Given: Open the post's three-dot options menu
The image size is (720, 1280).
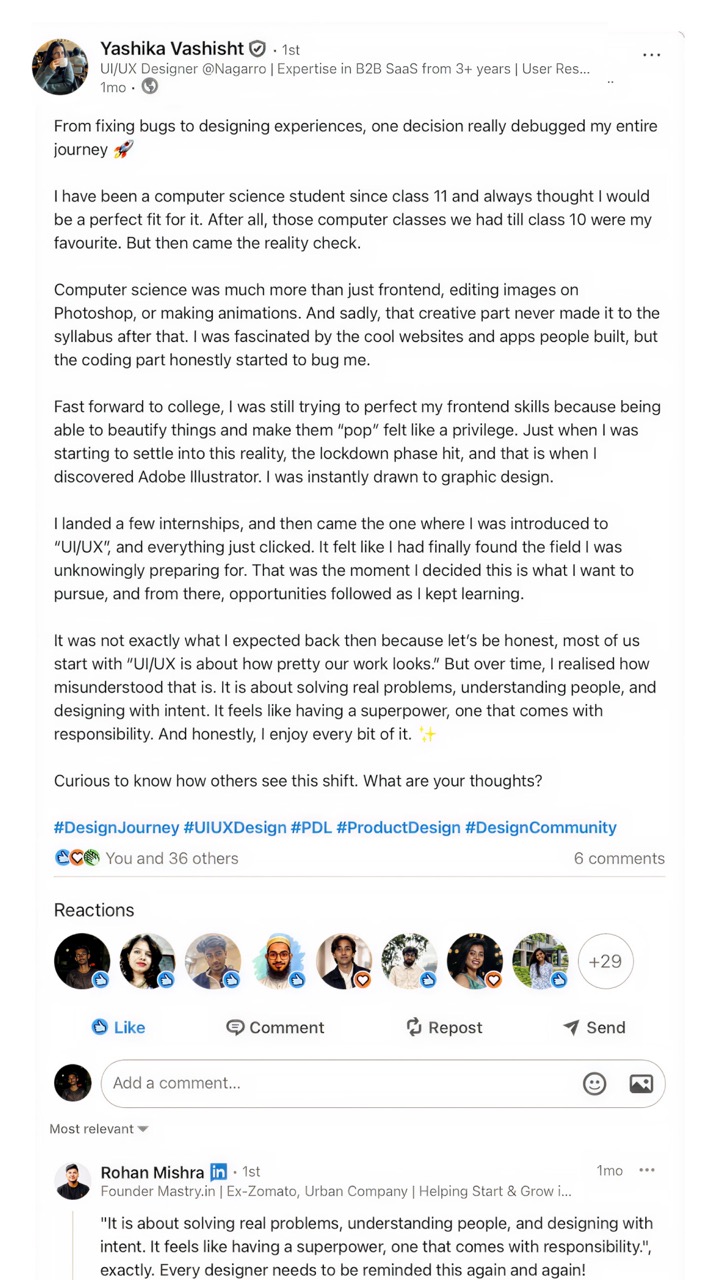Looking at the screenshot, I should click(651, 55).
